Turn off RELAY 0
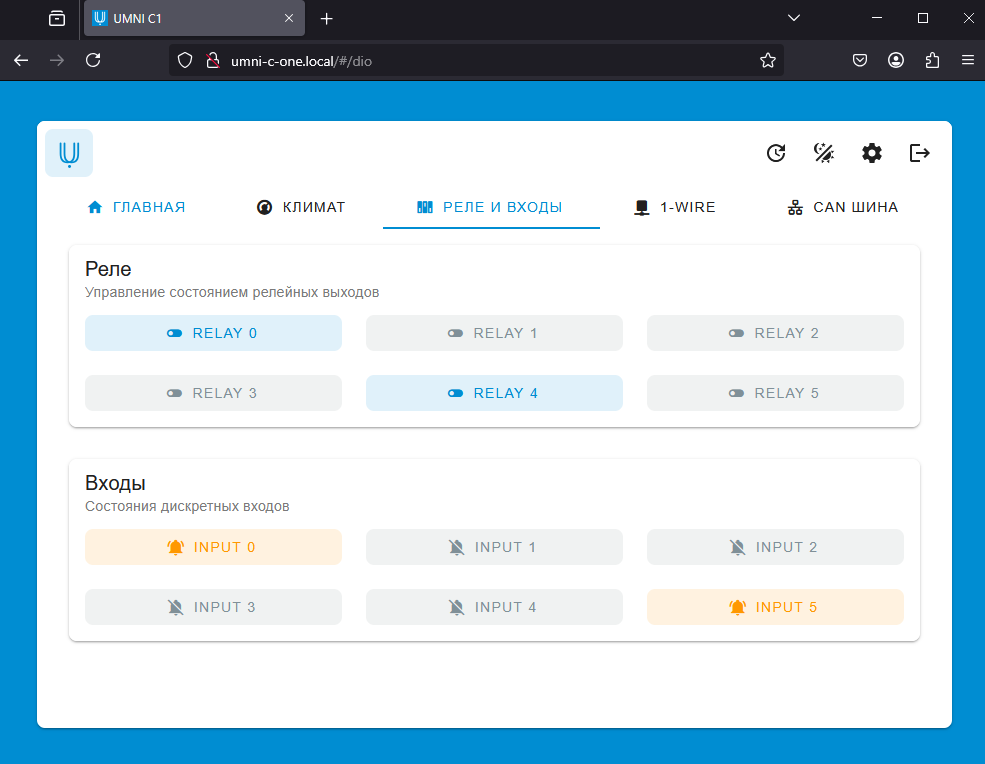985x764 pixels. click(214, 333)
